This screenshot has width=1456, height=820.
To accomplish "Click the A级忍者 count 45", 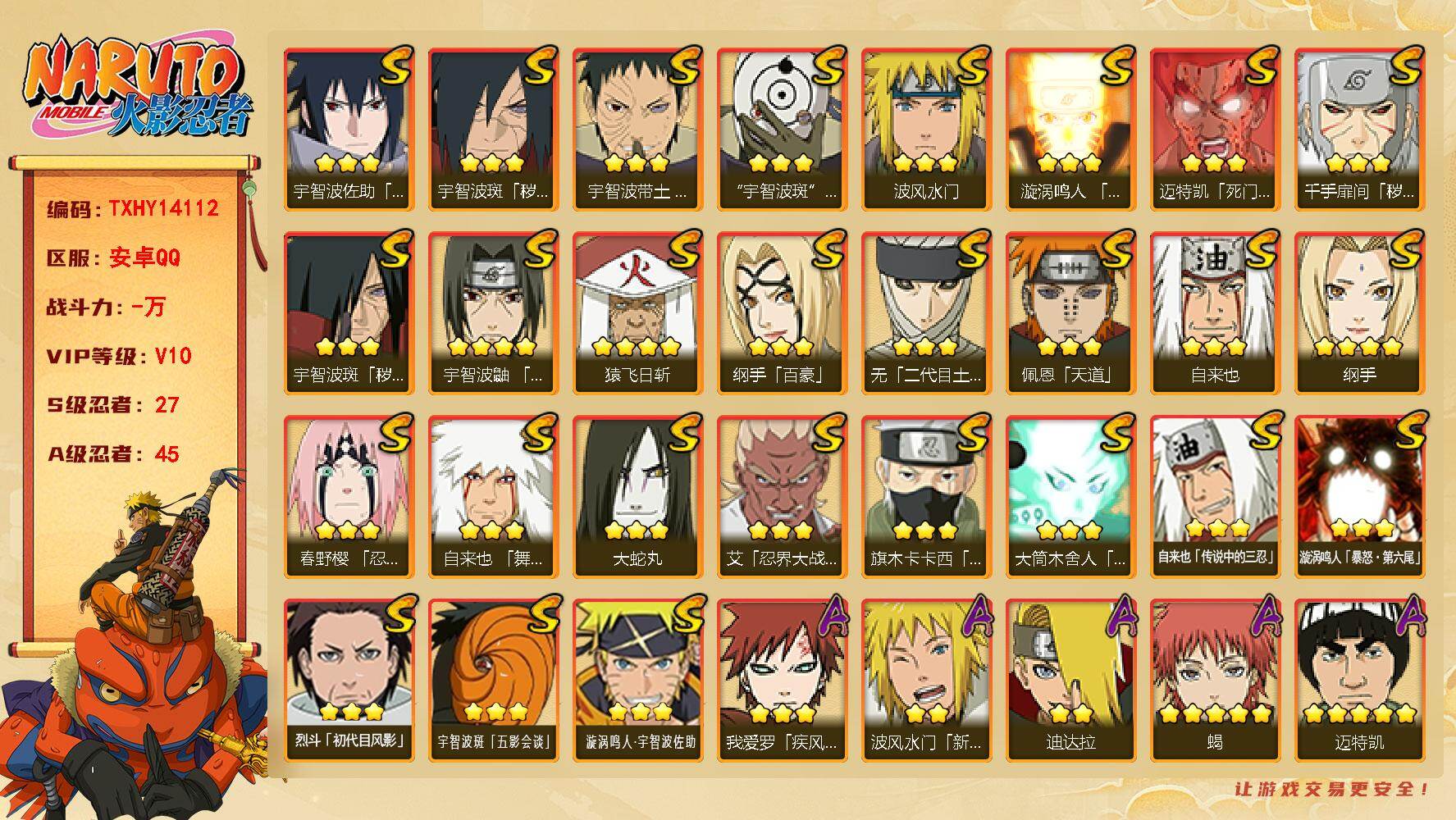I will pos(167,453).
